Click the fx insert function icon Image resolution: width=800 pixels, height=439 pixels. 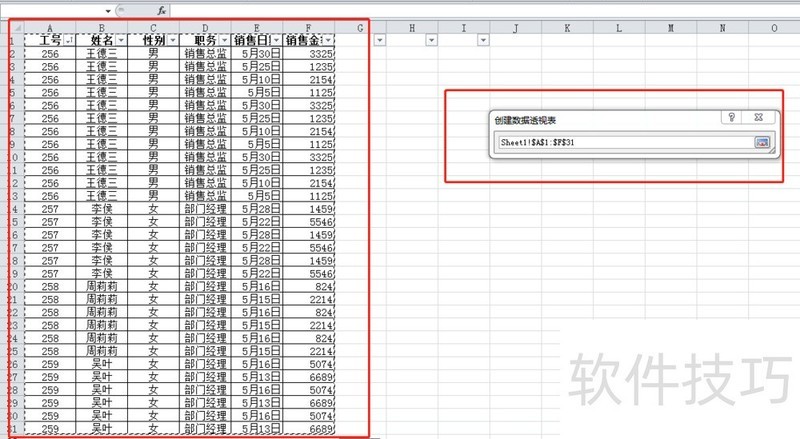pyautogui.click(x=161, y=10)
